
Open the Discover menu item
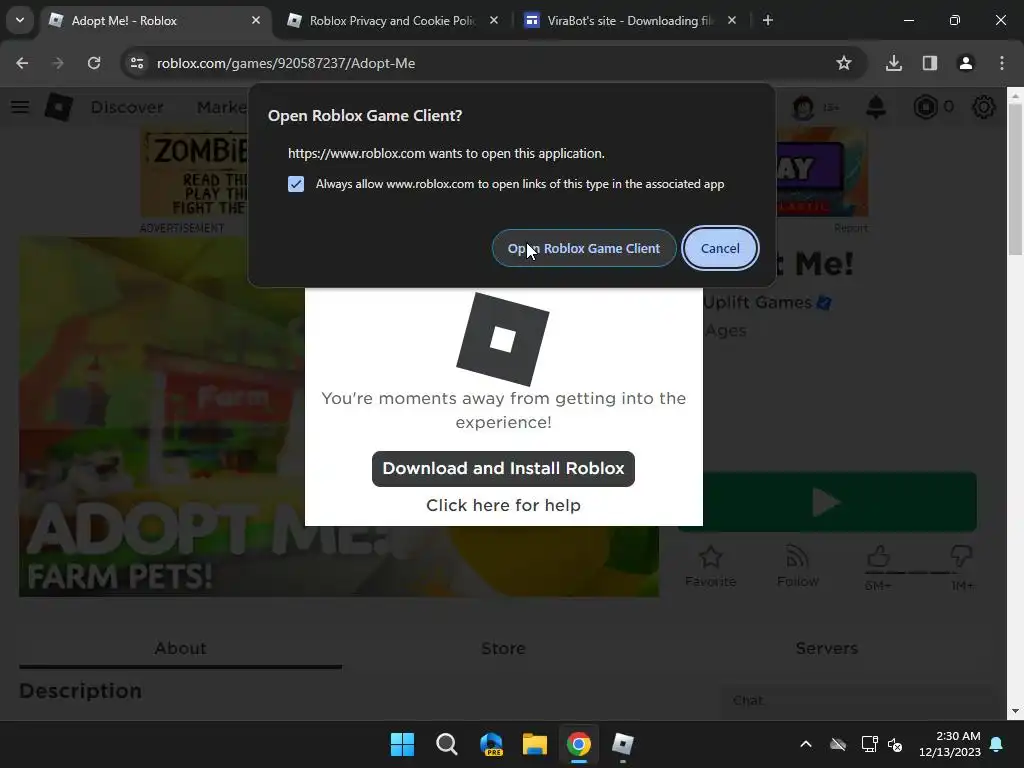tap(127, 107)
